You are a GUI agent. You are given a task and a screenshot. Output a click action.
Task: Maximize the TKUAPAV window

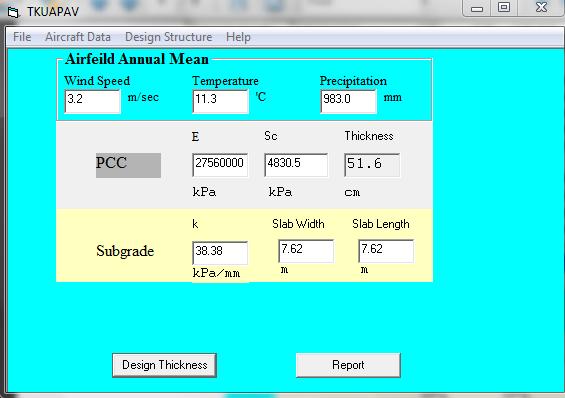click(504, 8)
